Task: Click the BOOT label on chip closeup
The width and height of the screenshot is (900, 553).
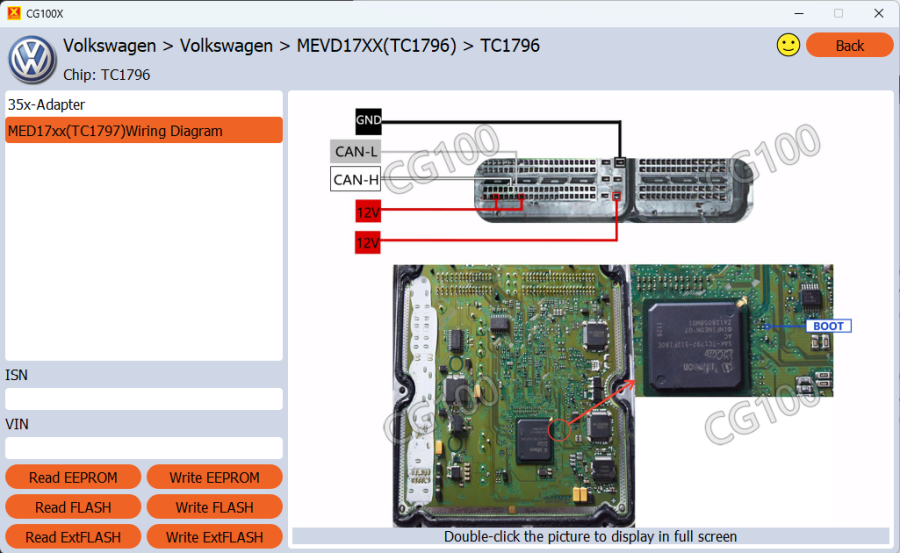Action: tap(828, 326)
